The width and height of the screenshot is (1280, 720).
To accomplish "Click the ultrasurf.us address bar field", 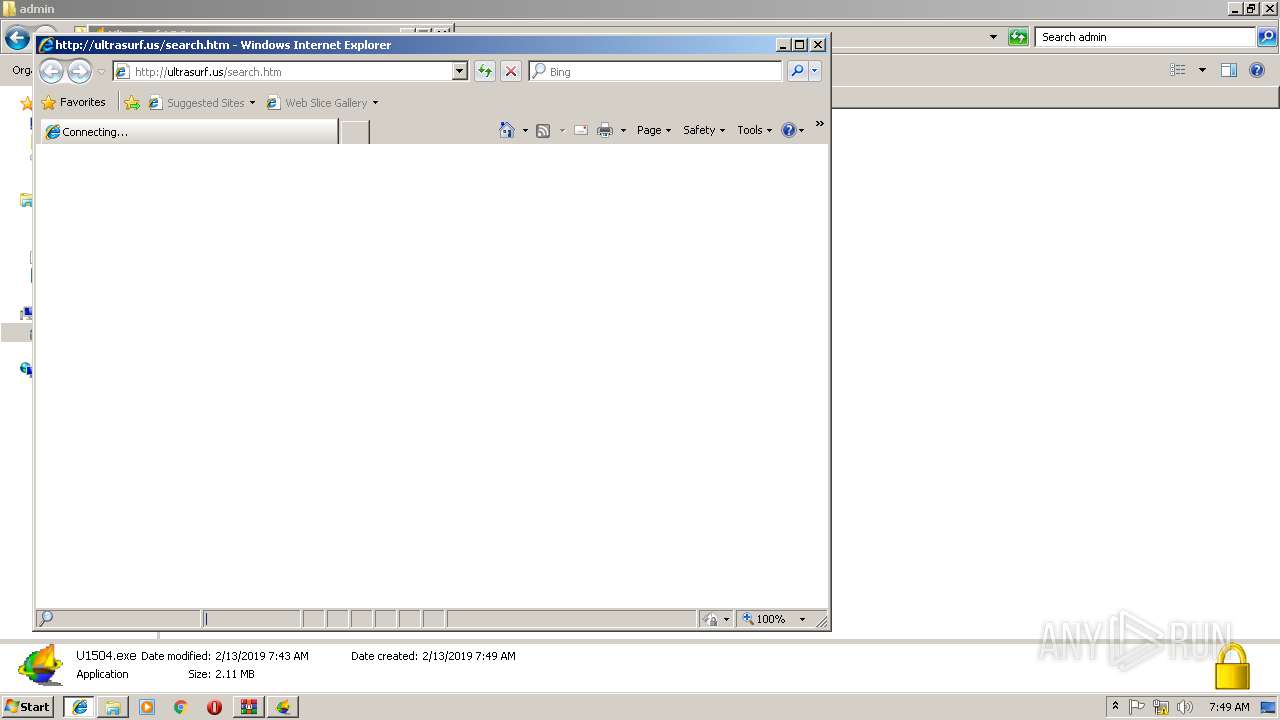I will point(283,72).
